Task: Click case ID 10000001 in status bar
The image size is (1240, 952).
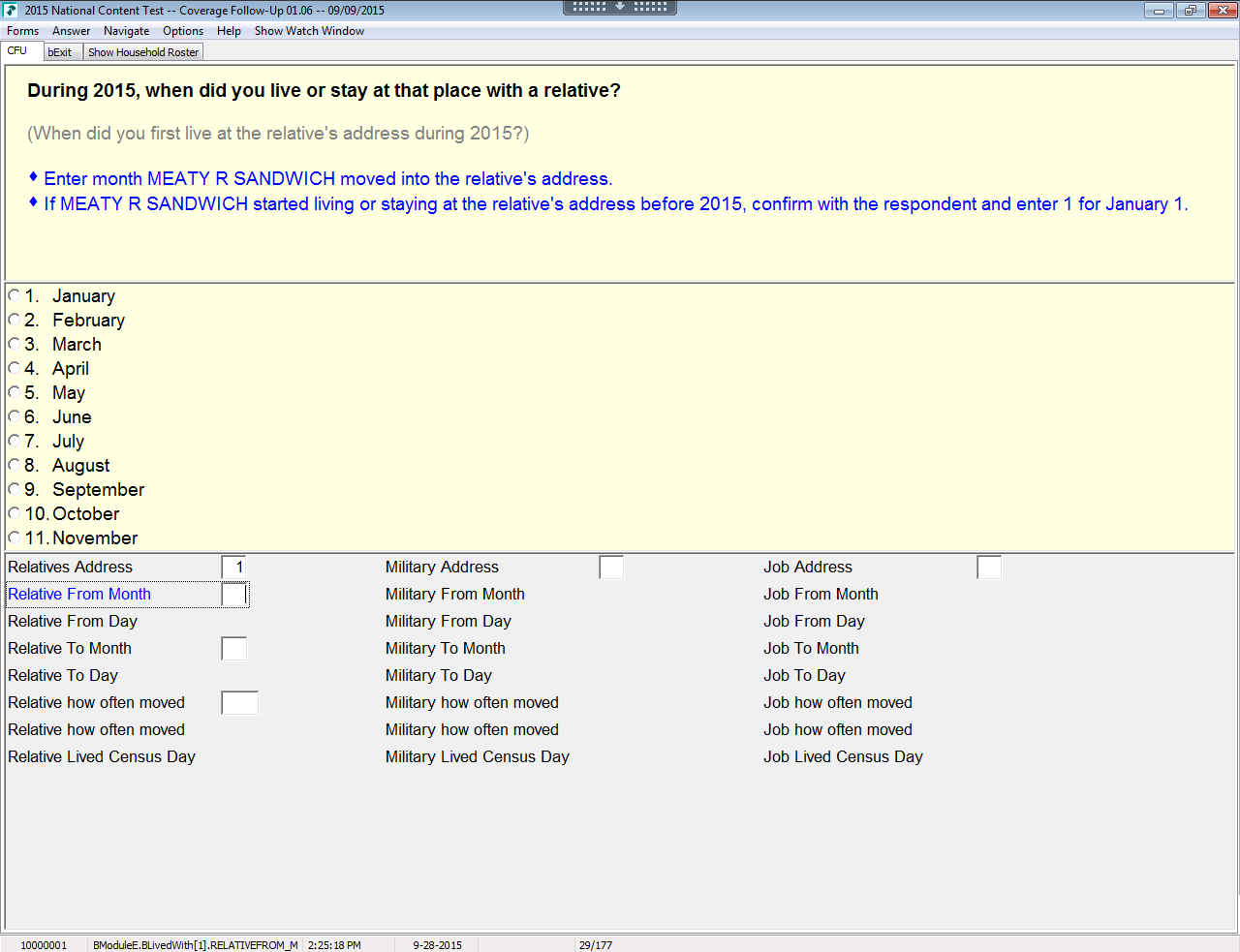Action: [45, 945]
